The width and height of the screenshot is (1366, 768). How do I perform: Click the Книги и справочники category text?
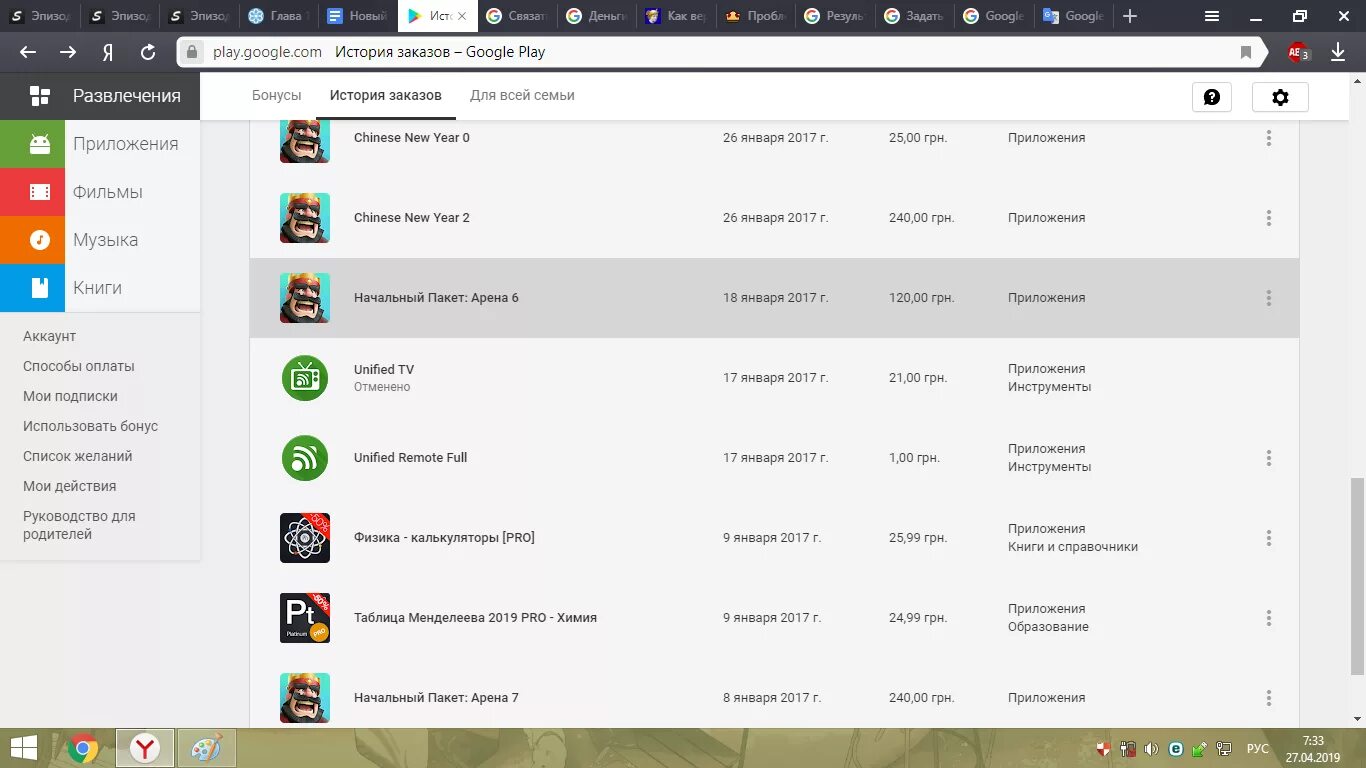(1073, 547)
